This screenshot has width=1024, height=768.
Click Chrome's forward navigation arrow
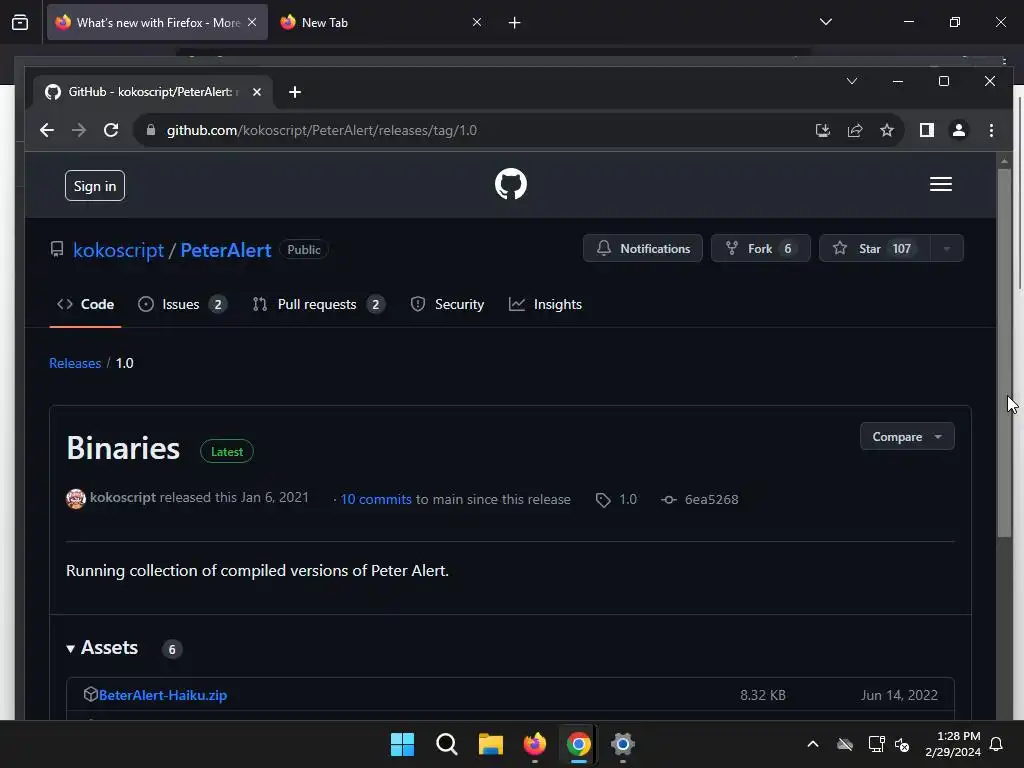point(79,130)
